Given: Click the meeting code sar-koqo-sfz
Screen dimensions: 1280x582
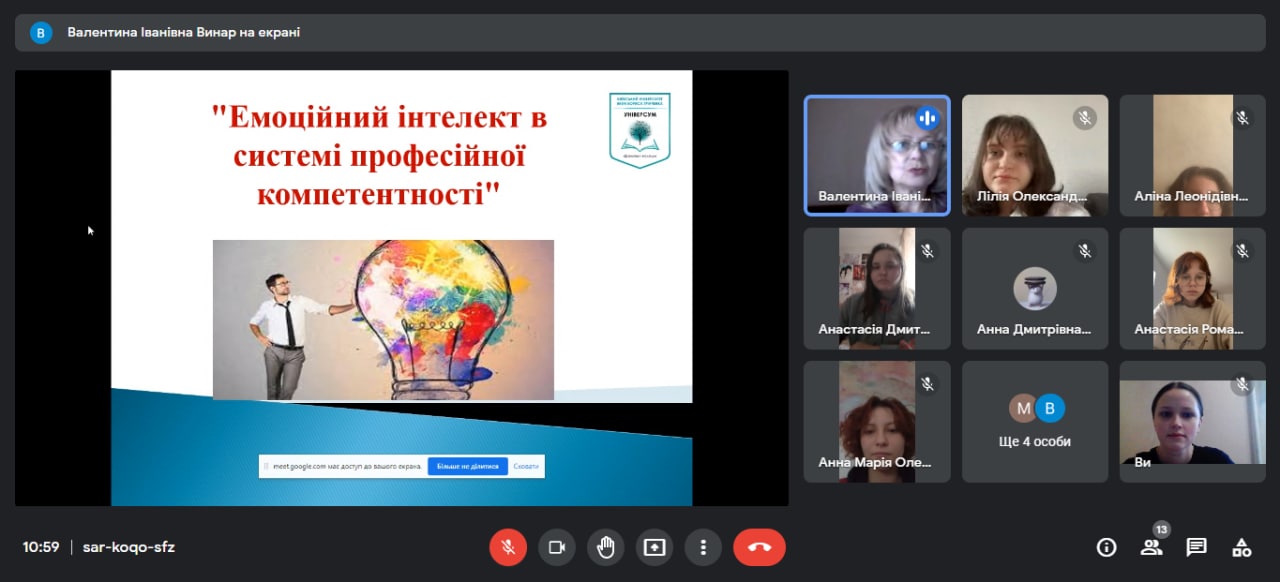Looking at the screenshot, I should pyautogui.click(x=129, y=547).
